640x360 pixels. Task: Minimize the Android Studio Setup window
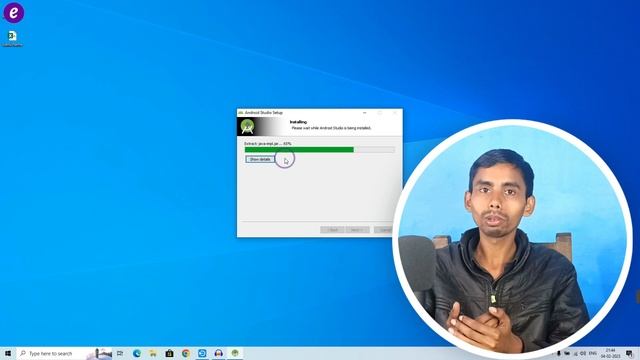[x=364, y=113]
